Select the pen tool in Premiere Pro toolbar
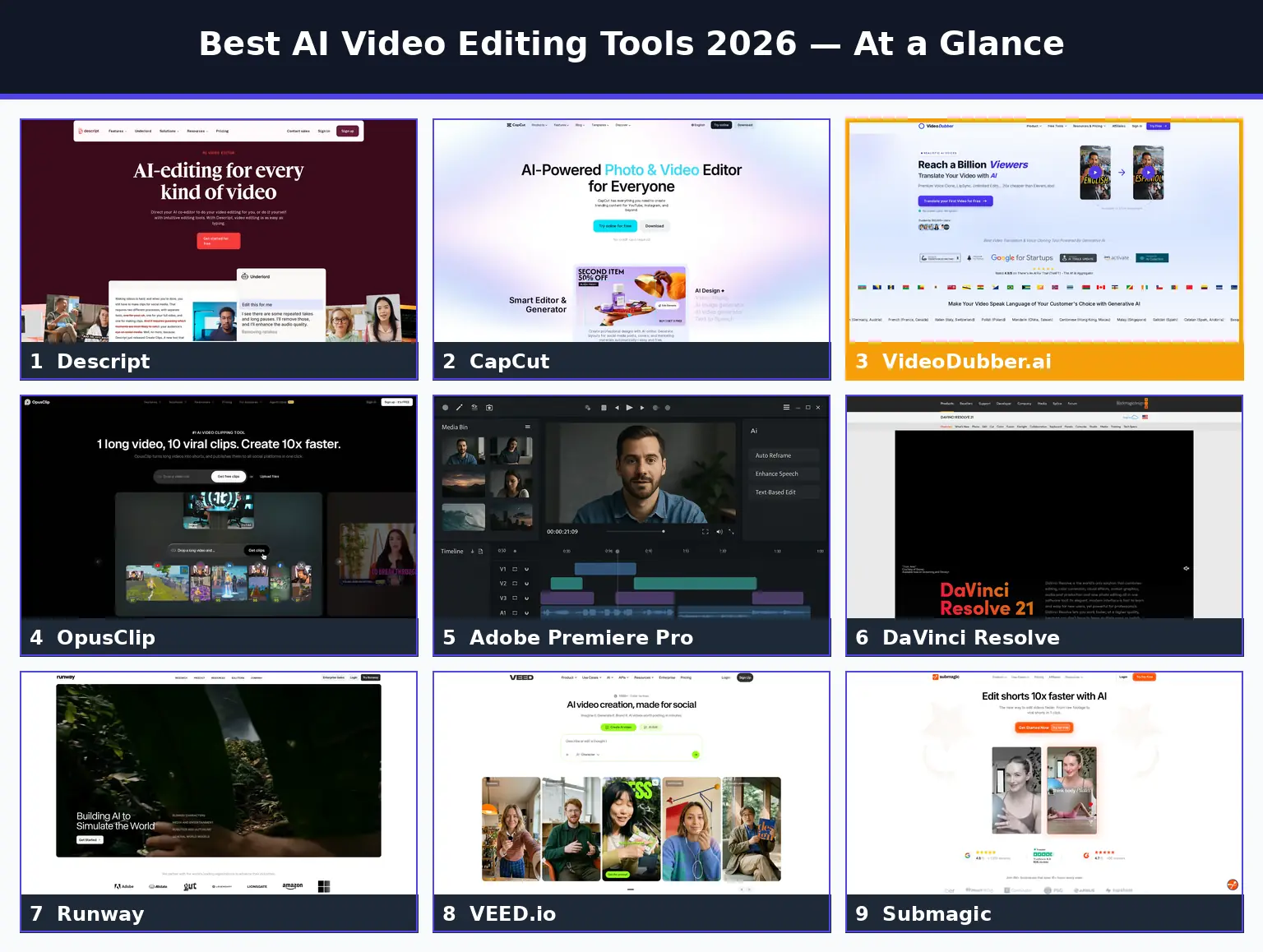The width and height of the screenshot is (1263, 952). tap(459, 407)
